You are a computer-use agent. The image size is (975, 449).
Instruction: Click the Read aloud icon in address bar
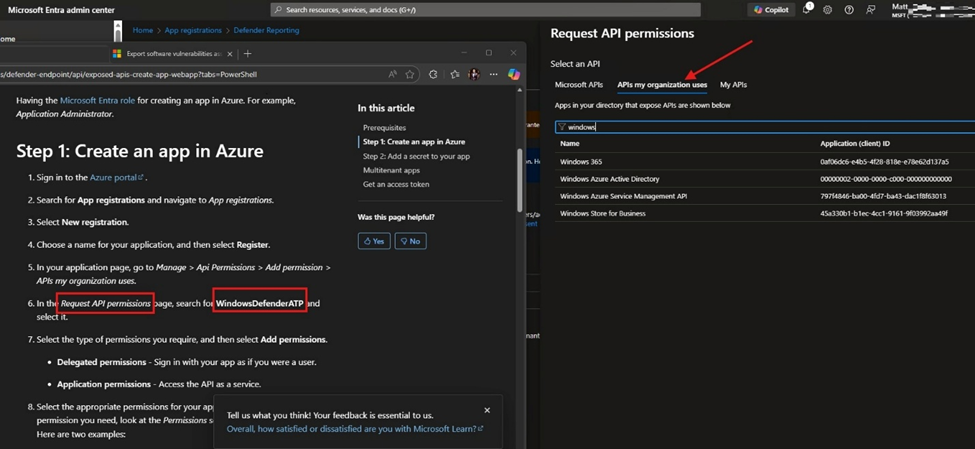coord(393,74)
